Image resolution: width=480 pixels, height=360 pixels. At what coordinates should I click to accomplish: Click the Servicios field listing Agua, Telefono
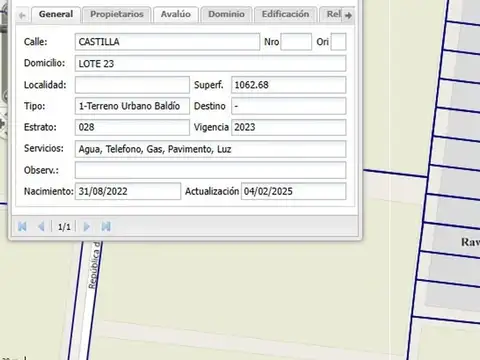point(210,149)
